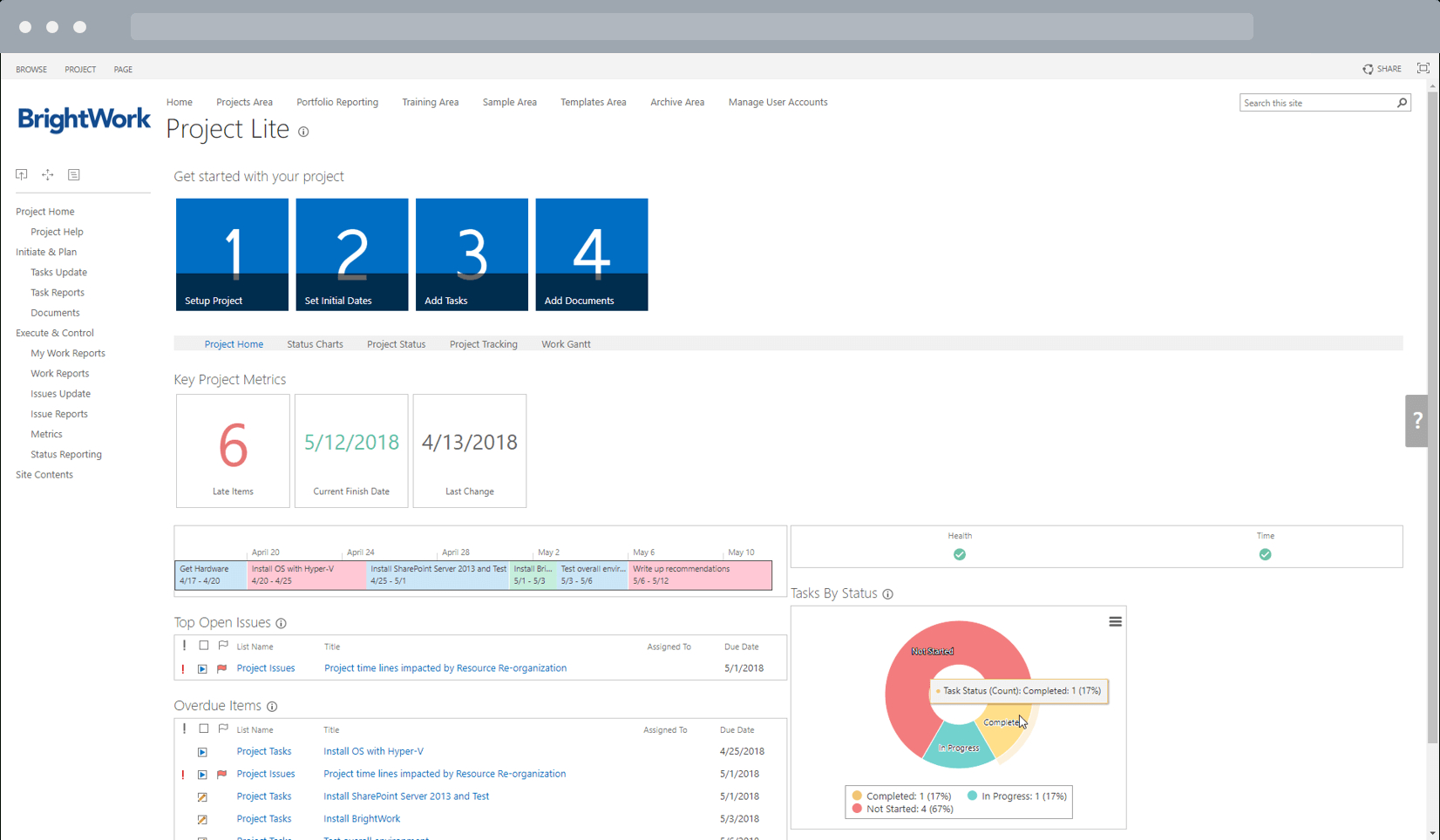Click the upload arrow icon in left sidebar
Screen dimensions: 1440x840
pos(22,174)
